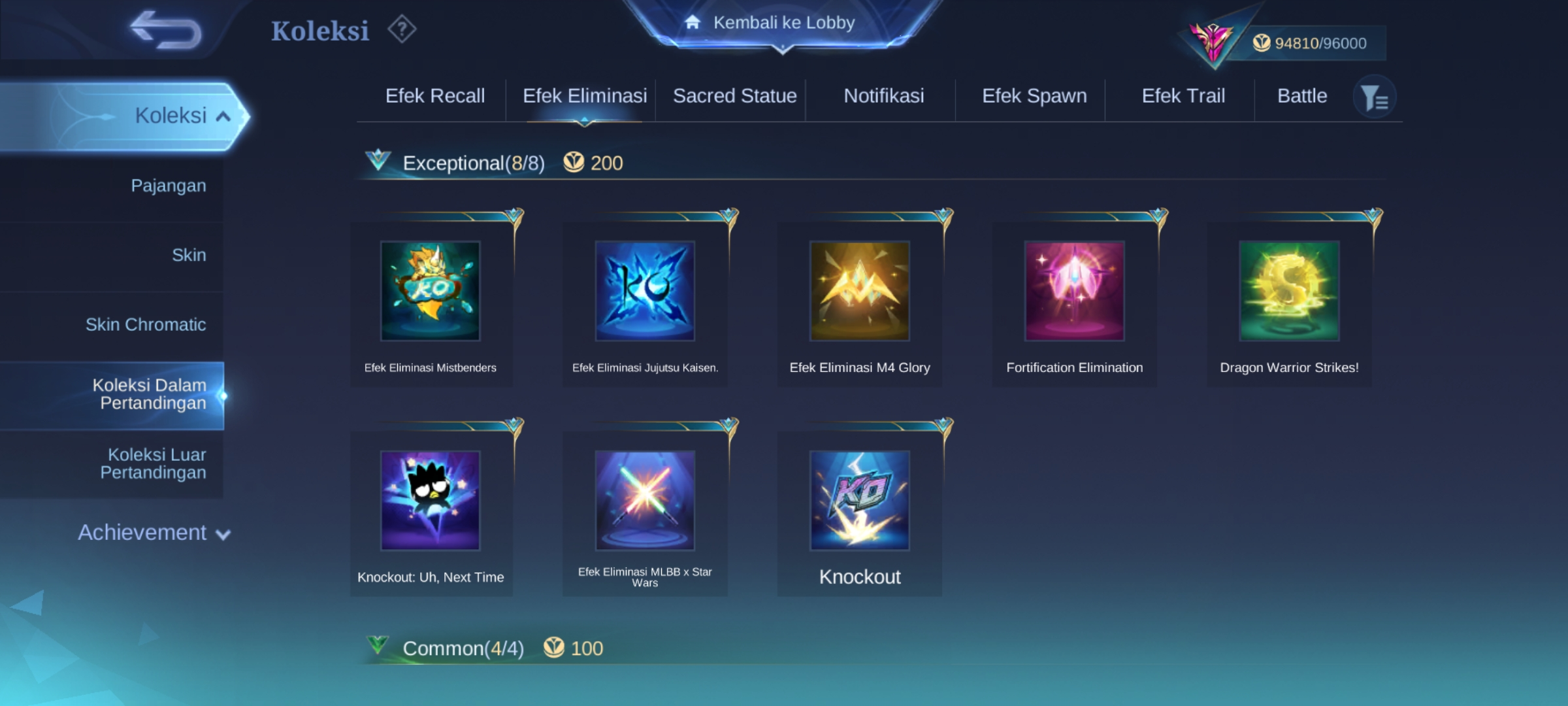
Task: Go to Skin Chromatic in sidebar
Action: pos(145,325)
